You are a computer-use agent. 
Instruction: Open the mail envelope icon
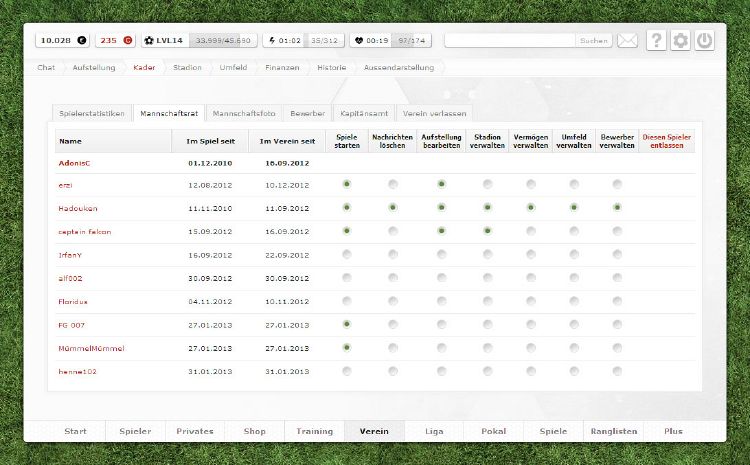coord(627,41)
